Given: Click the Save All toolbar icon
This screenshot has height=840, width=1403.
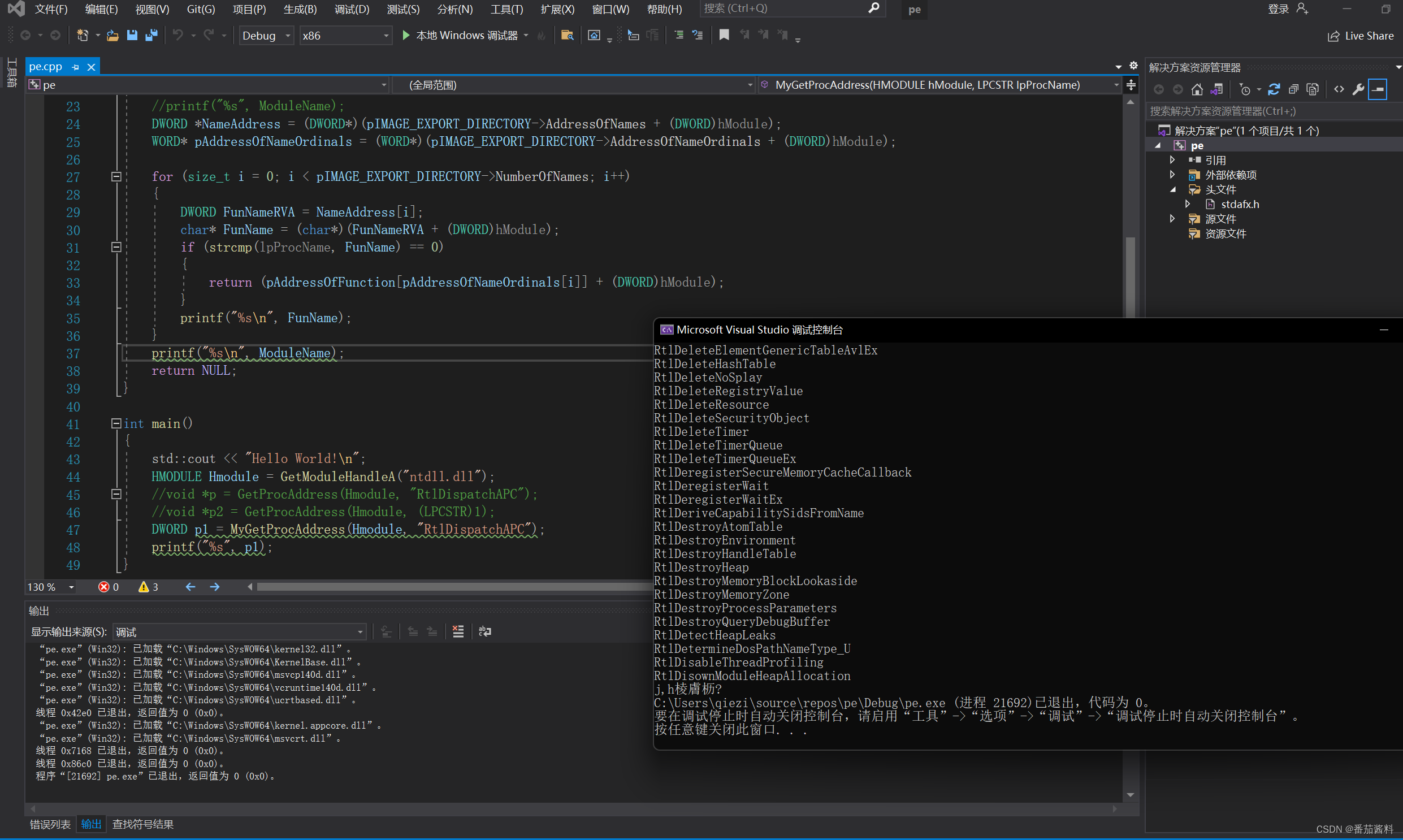Looking at the screenshot, I should pyautogui.click(x=151, y=35).
